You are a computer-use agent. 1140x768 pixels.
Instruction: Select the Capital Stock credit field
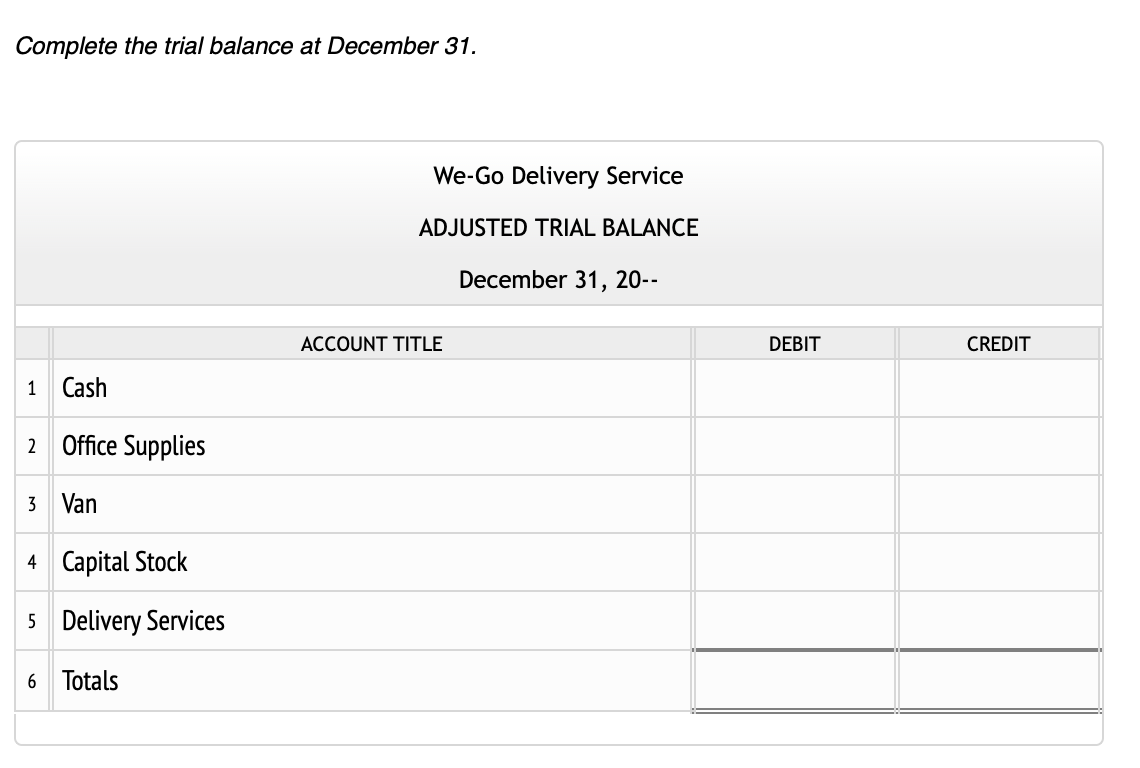(x=998, y=562)
